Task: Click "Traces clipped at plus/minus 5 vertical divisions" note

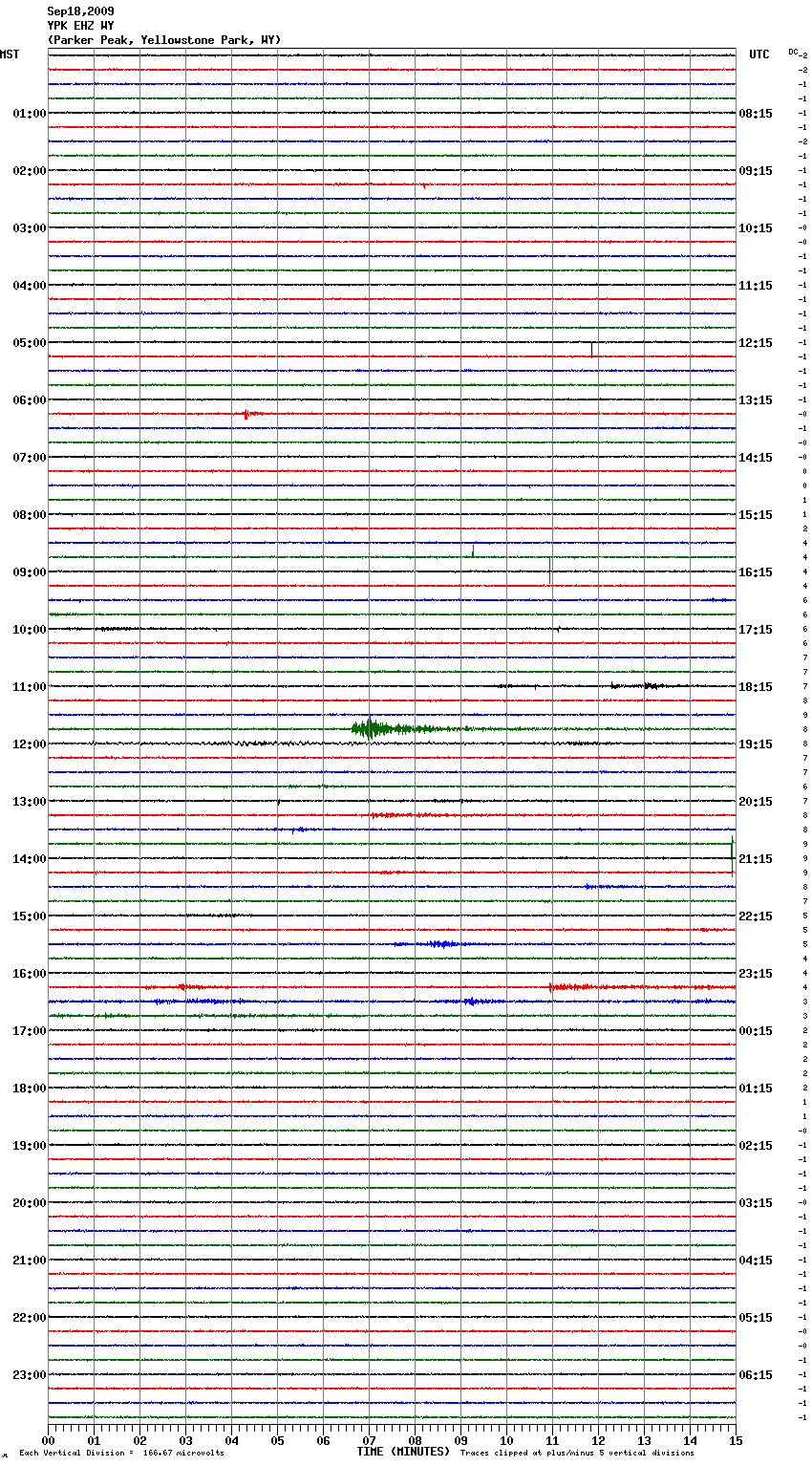Action: pos(577,1454)
